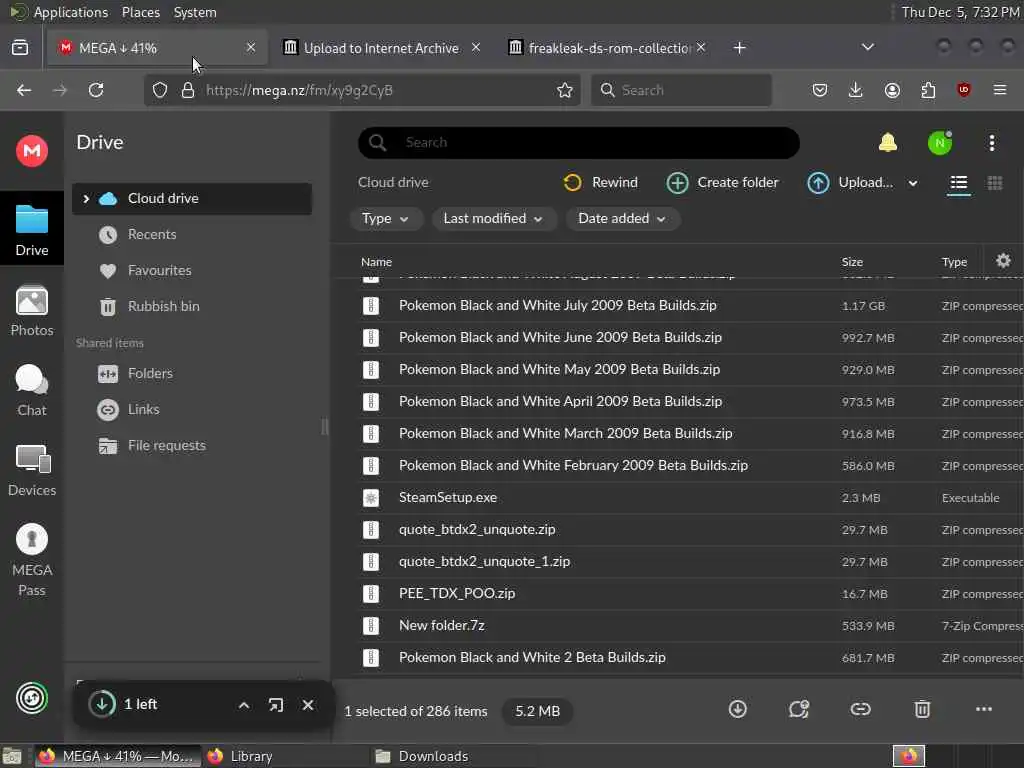Open the Devices section
Viewport: 1024px width, 768px height.
[x=31, y=470]
